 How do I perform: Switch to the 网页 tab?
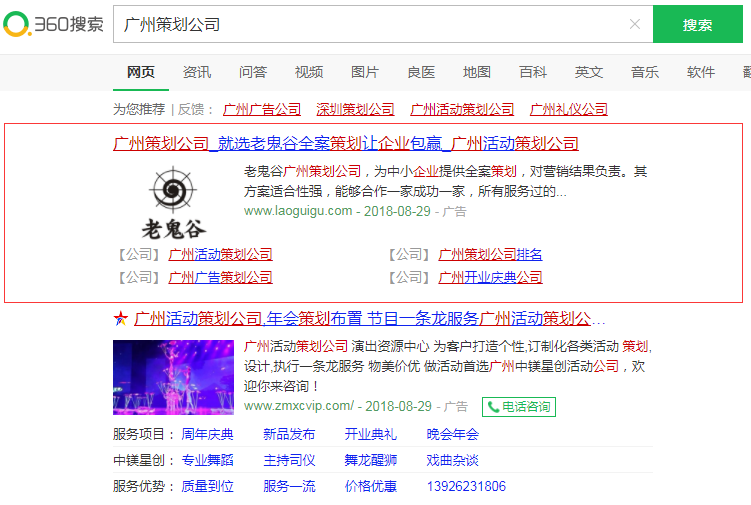(141, 72)
